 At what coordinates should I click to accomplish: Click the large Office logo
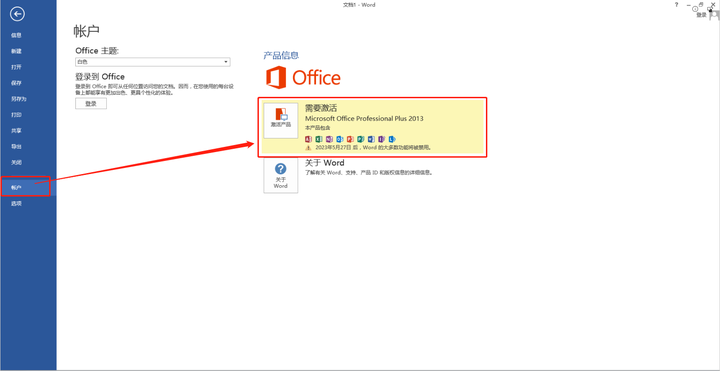click(x=303, y=78)
